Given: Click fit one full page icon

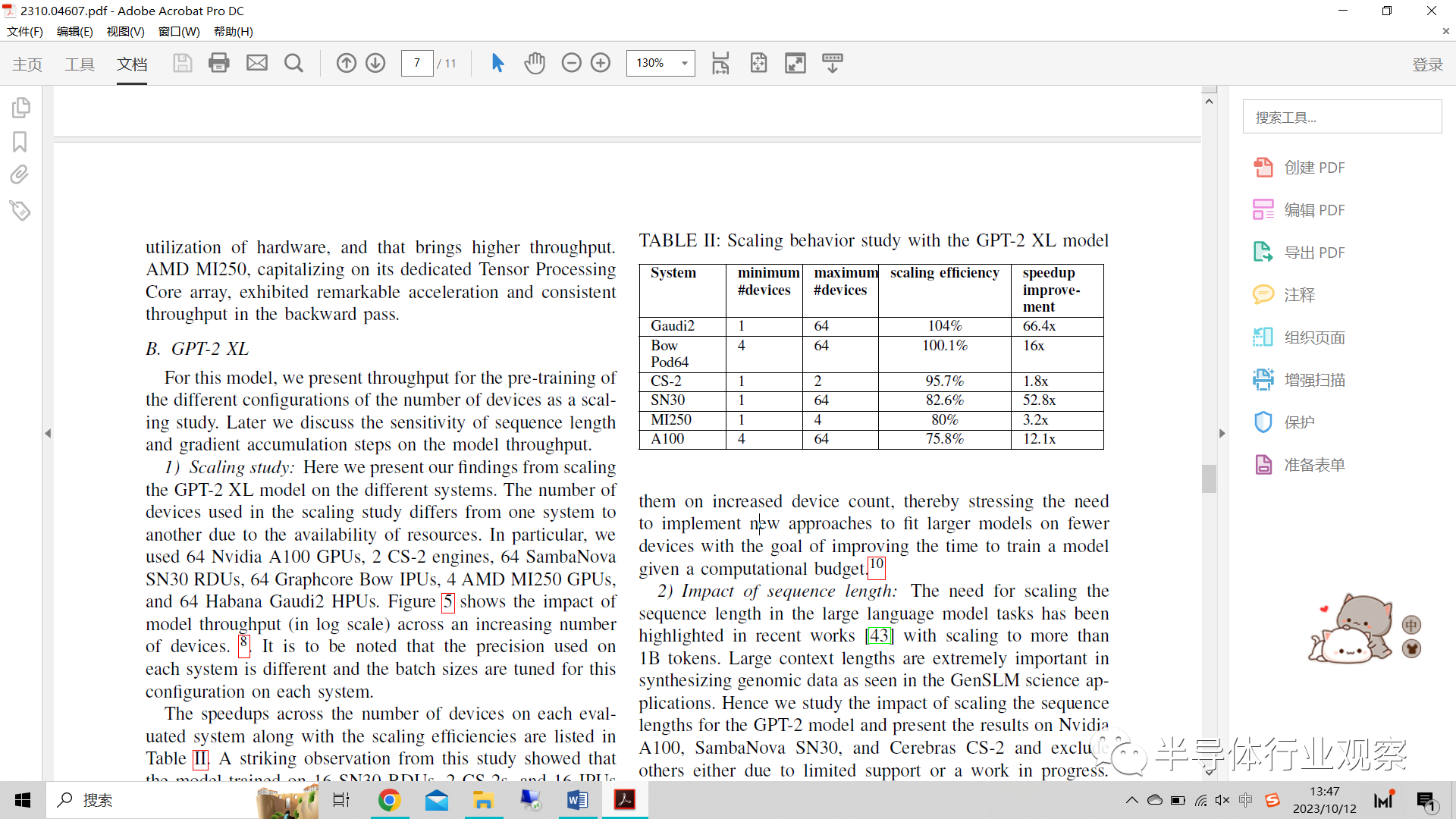Looking at the screenshot, I should pyautogui.click(x=758, y=63).
